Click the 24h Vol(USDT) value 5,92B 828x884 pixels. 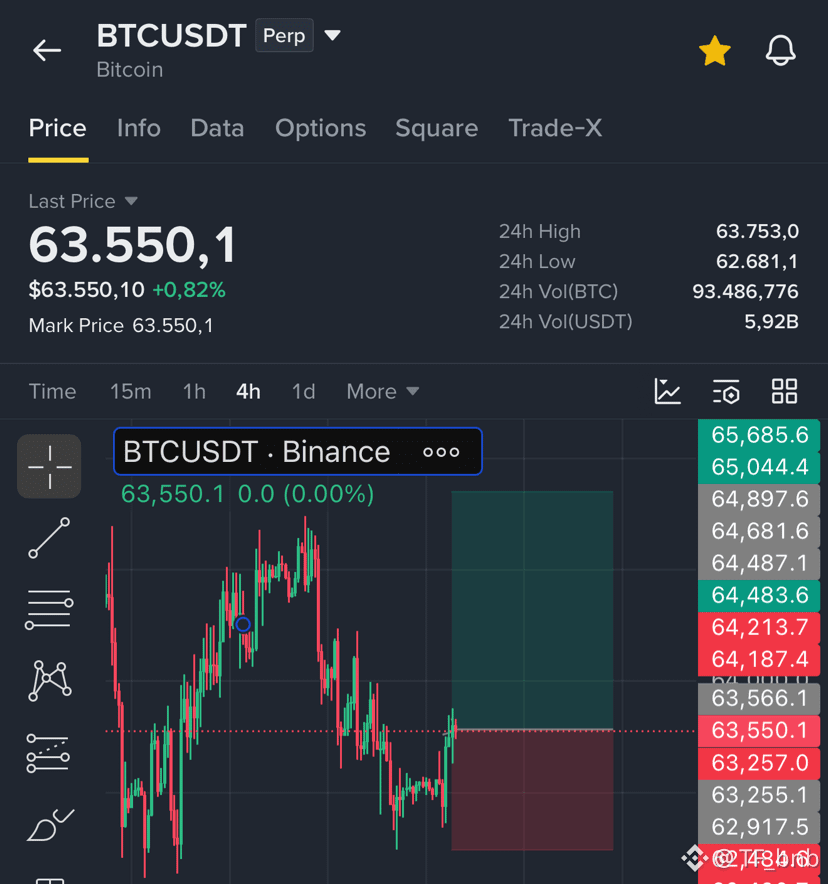pos(771,321)
